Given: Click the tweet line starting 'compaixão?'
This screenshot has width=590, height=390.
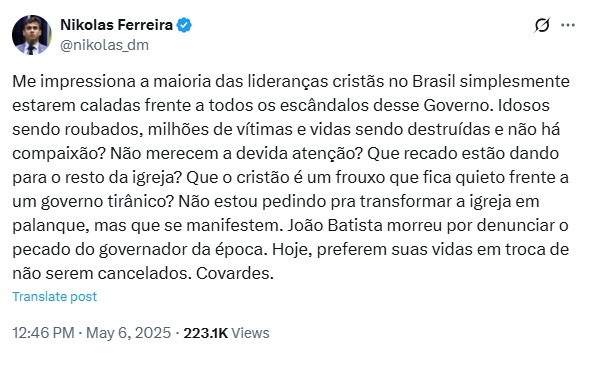Looking at the screenshot, I should [286, 154].
